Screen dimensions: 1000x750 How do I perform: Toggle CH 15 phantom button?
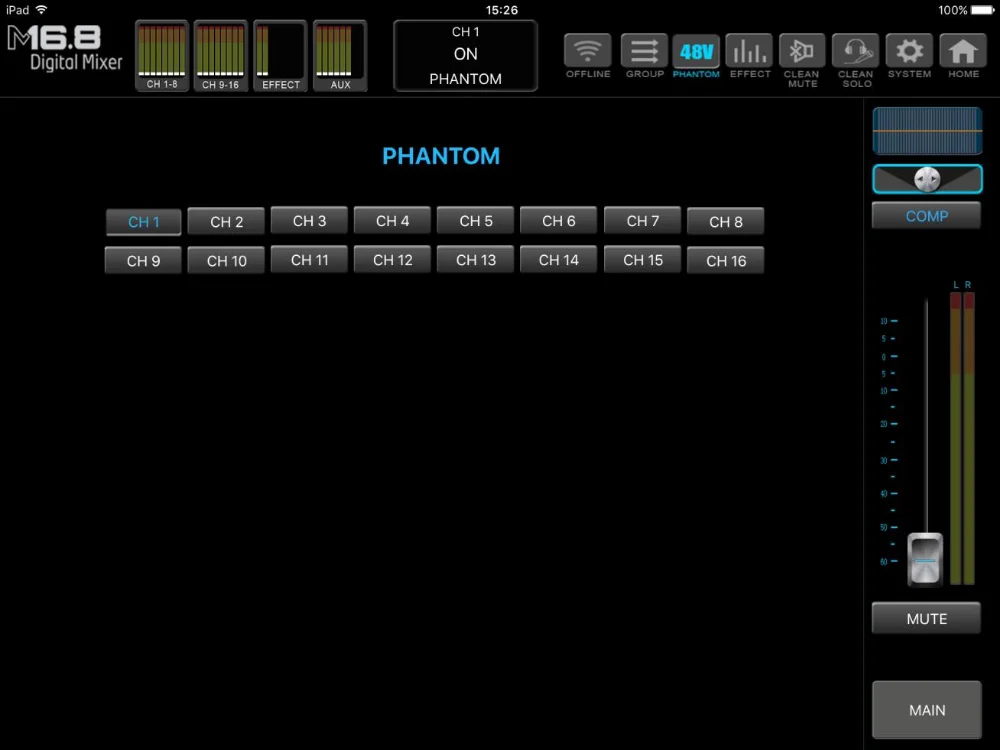coord(642,260)
